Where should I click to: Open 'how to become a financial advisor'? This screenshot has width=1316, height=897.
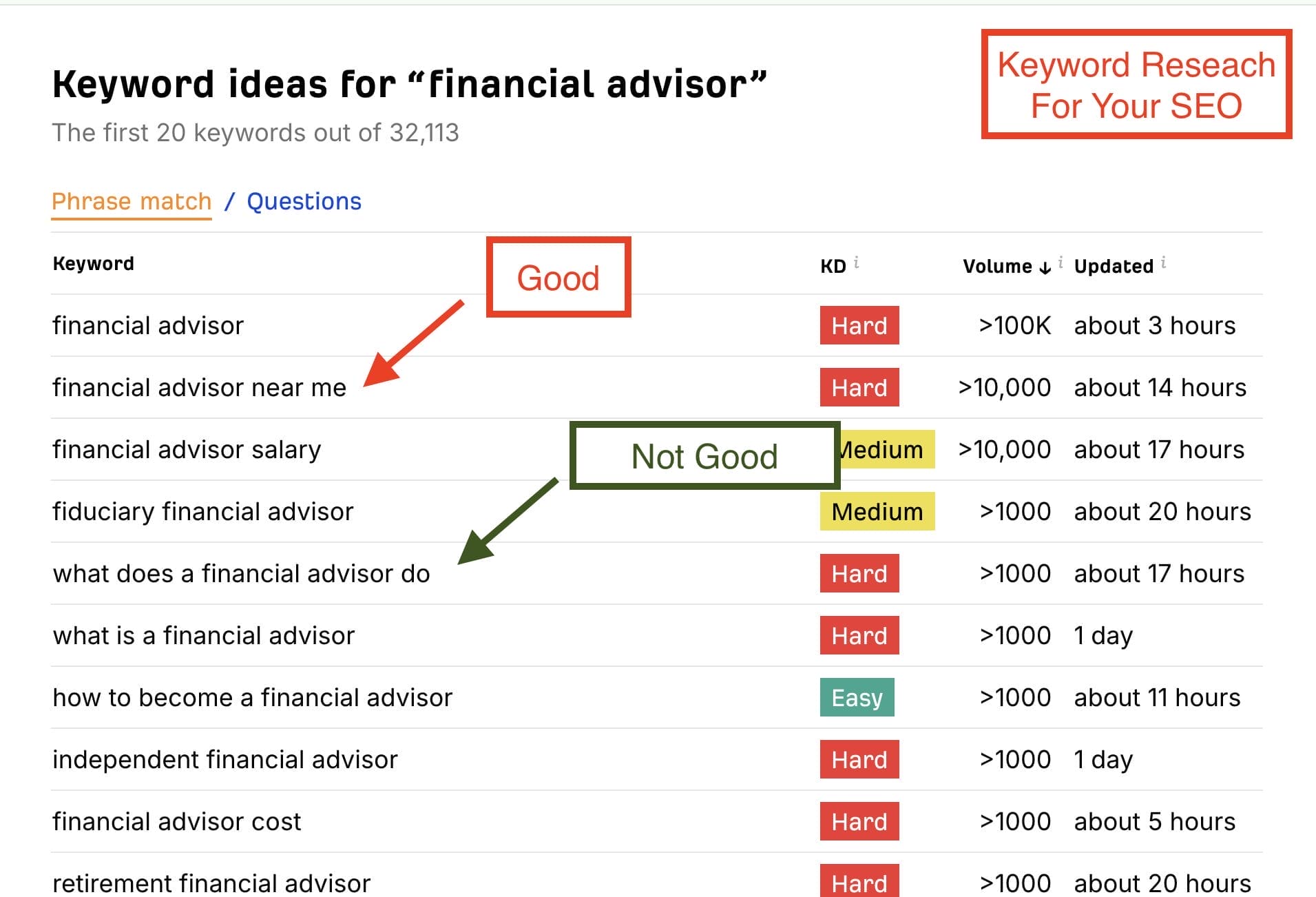252,698
